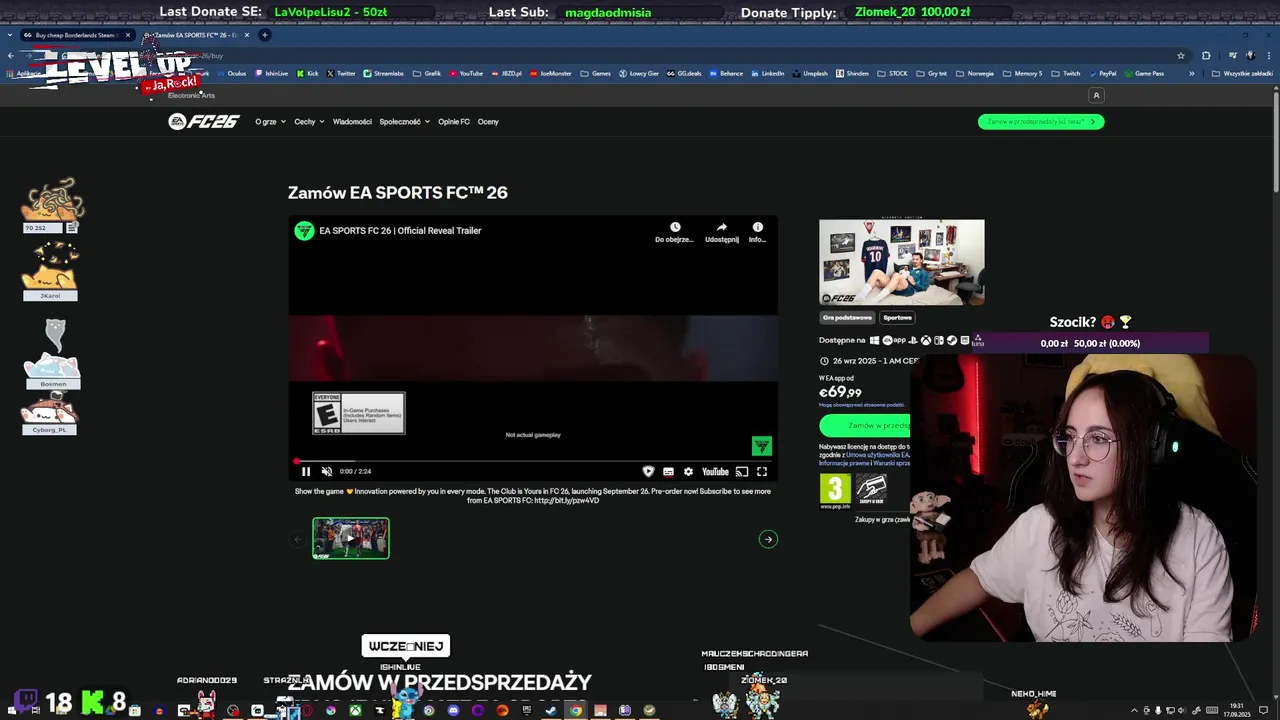
Task: Open the trailer title link
Action: (400, 231)
